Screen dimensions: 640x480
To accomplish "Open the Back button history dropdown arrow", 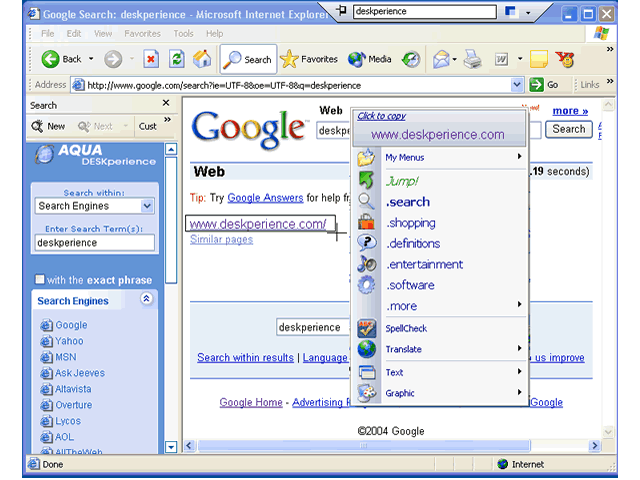I will click(x=91, y=59).
